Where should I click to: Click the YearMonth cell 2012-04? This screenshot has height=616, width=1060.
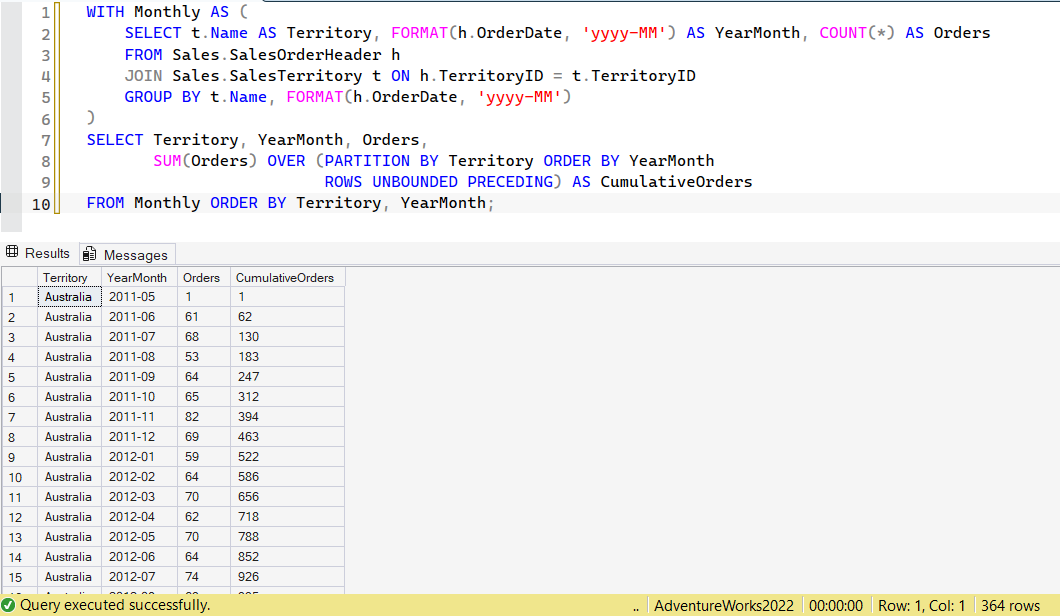click(139, 517)
